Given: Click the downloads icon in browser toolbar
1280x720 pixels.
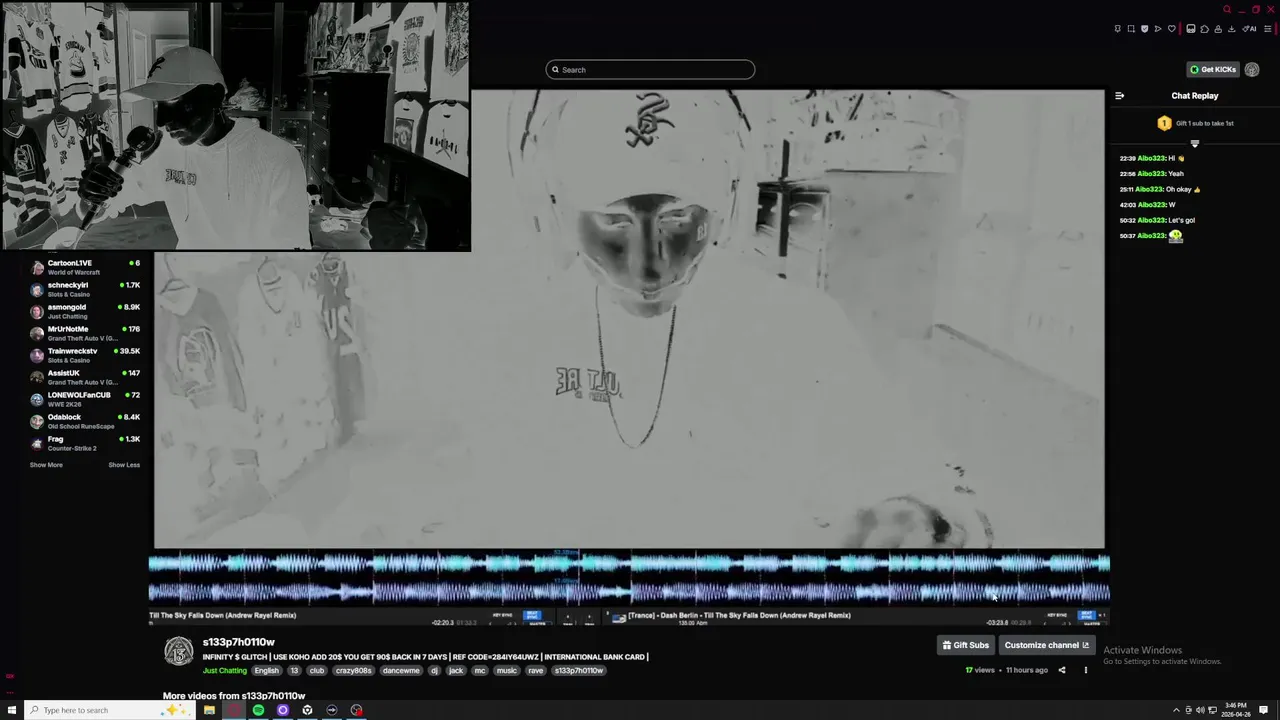Looking at the screenshot, I should (1231, 29).
